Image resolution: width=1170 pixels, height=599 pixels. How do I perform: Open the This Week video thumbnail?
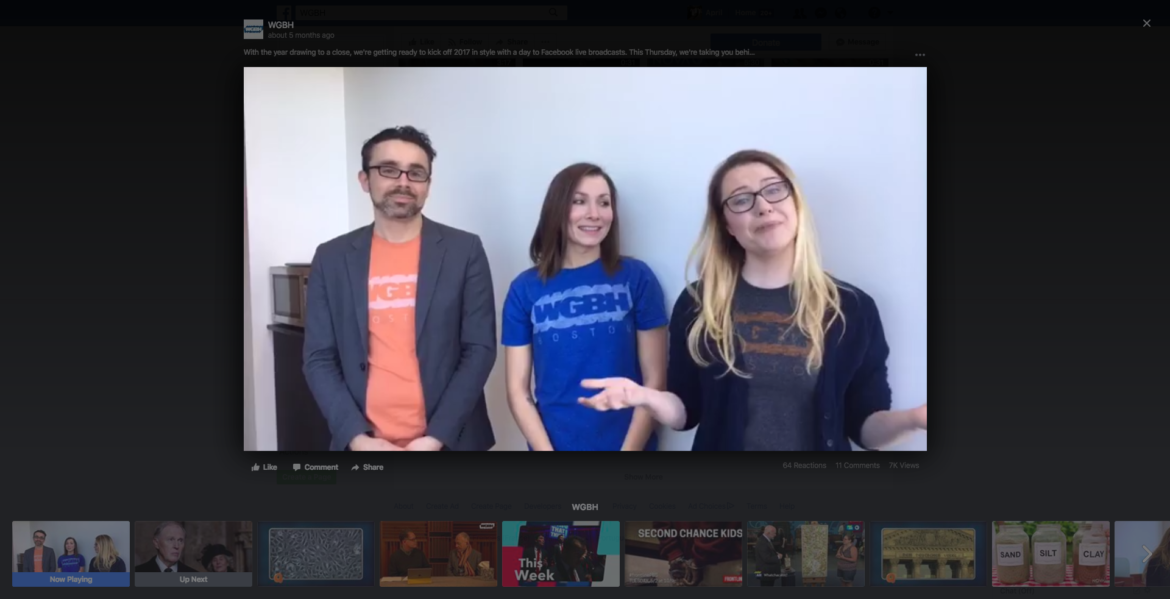tap(560, 553)
